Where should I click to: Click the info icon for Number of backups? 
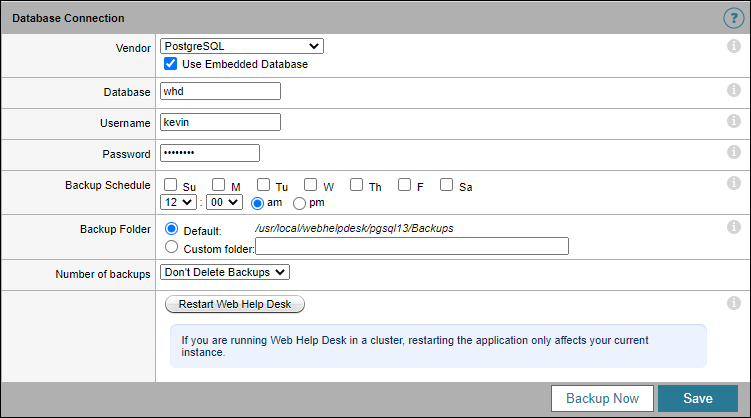click(x=733, y=271)
